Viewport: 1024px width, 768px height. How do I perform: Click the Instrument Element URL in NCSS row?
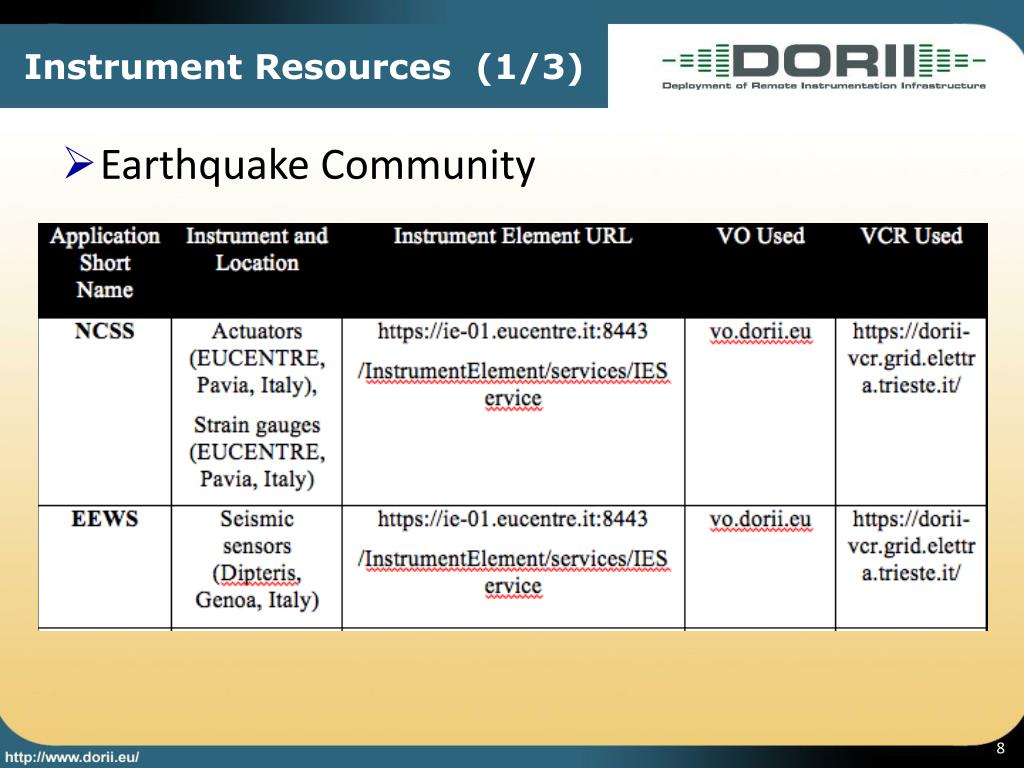pyautogui.click(x=513, y=364)
